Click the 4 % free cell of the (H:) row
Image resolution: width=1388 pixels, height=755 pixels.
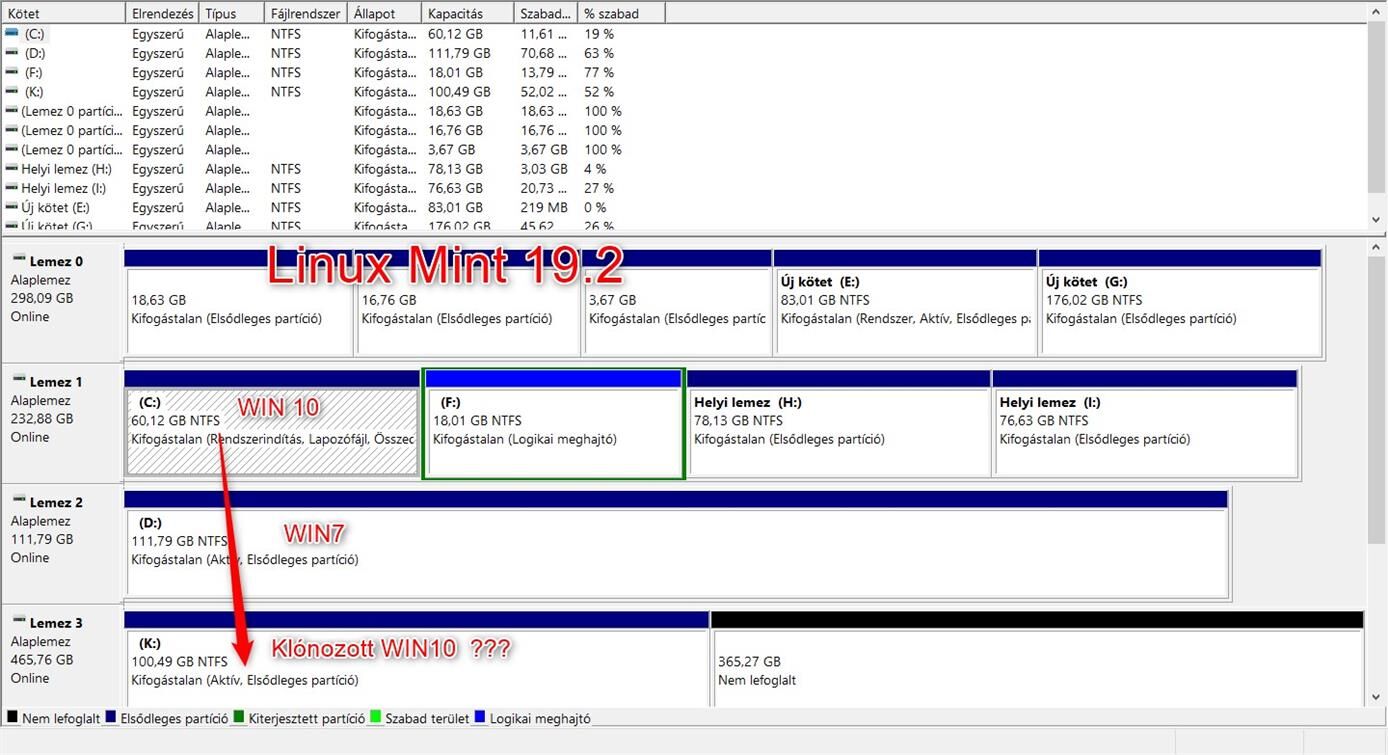[x=596, y=169]
